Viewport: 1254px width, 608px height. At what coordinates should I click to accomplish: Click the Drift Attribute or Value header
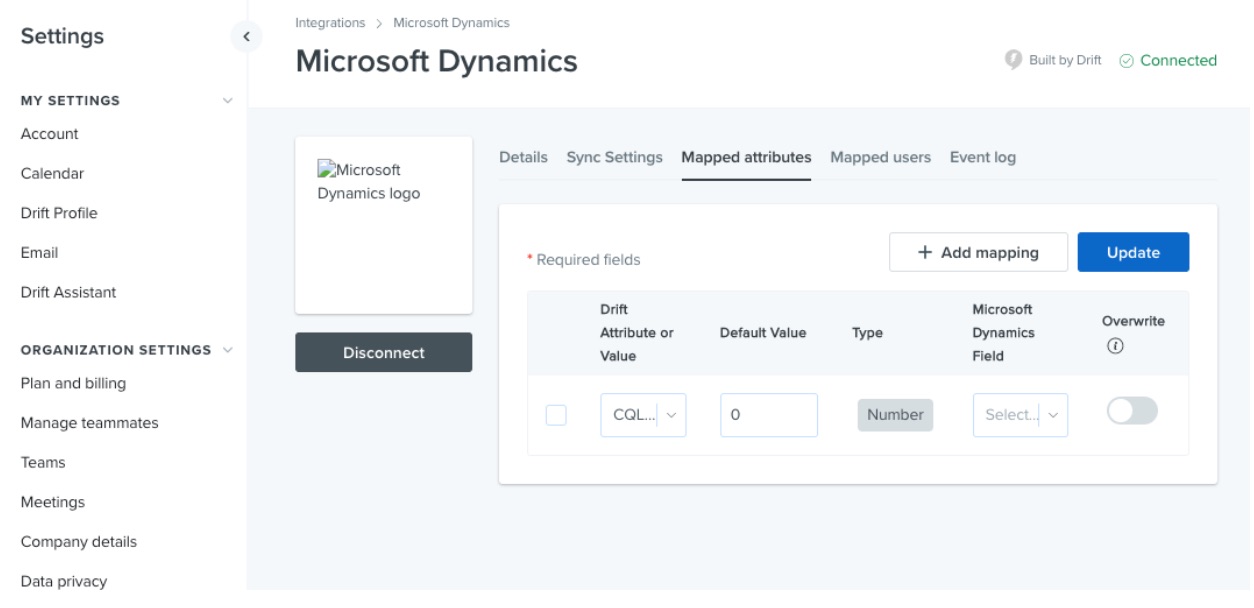pyautogui.click(x=637, y=332)
